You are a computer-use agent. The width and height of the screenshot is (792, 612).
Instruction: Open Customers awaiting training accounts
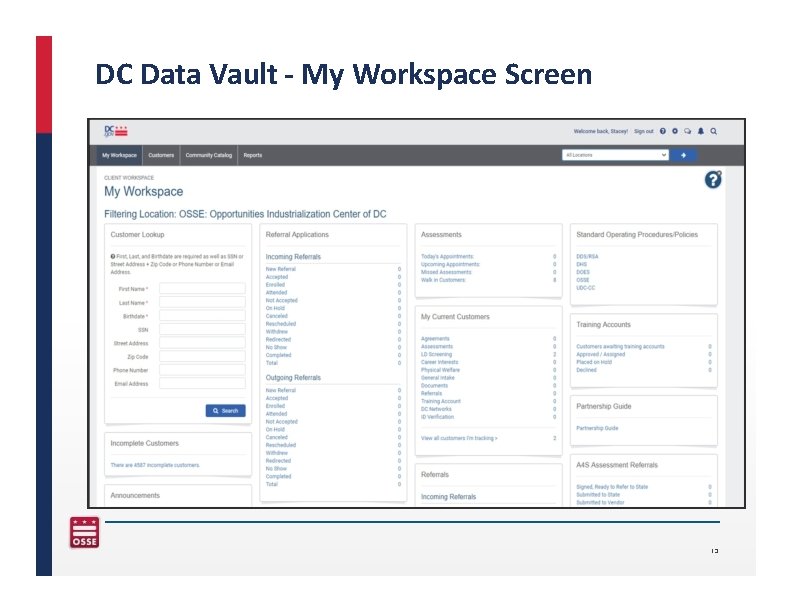620,346
